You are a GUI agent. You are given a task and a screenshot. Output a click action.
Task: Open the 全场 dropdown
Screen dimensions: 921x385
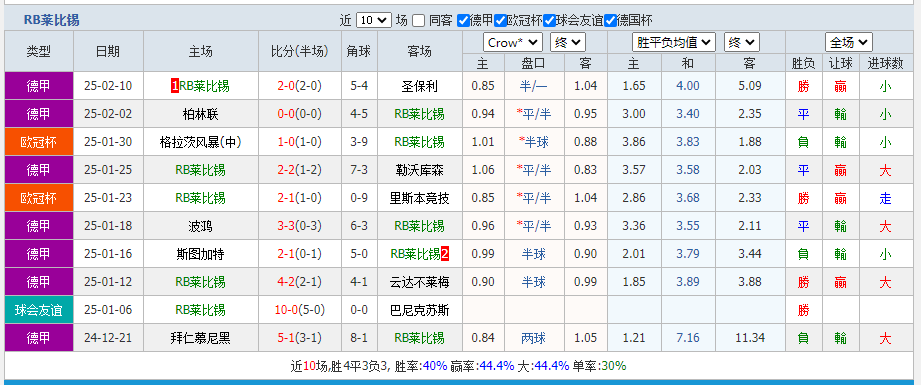click(x=849, y=42)
